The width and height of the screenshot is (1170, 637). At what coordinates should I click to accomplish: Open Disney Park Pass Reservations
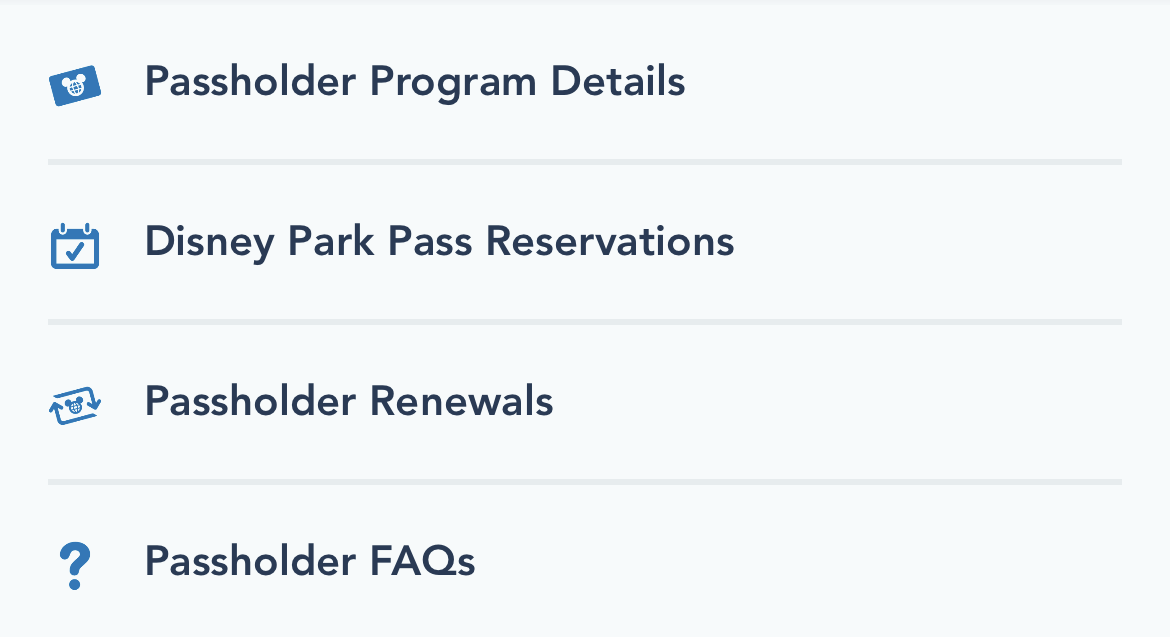tap(439, 242)
